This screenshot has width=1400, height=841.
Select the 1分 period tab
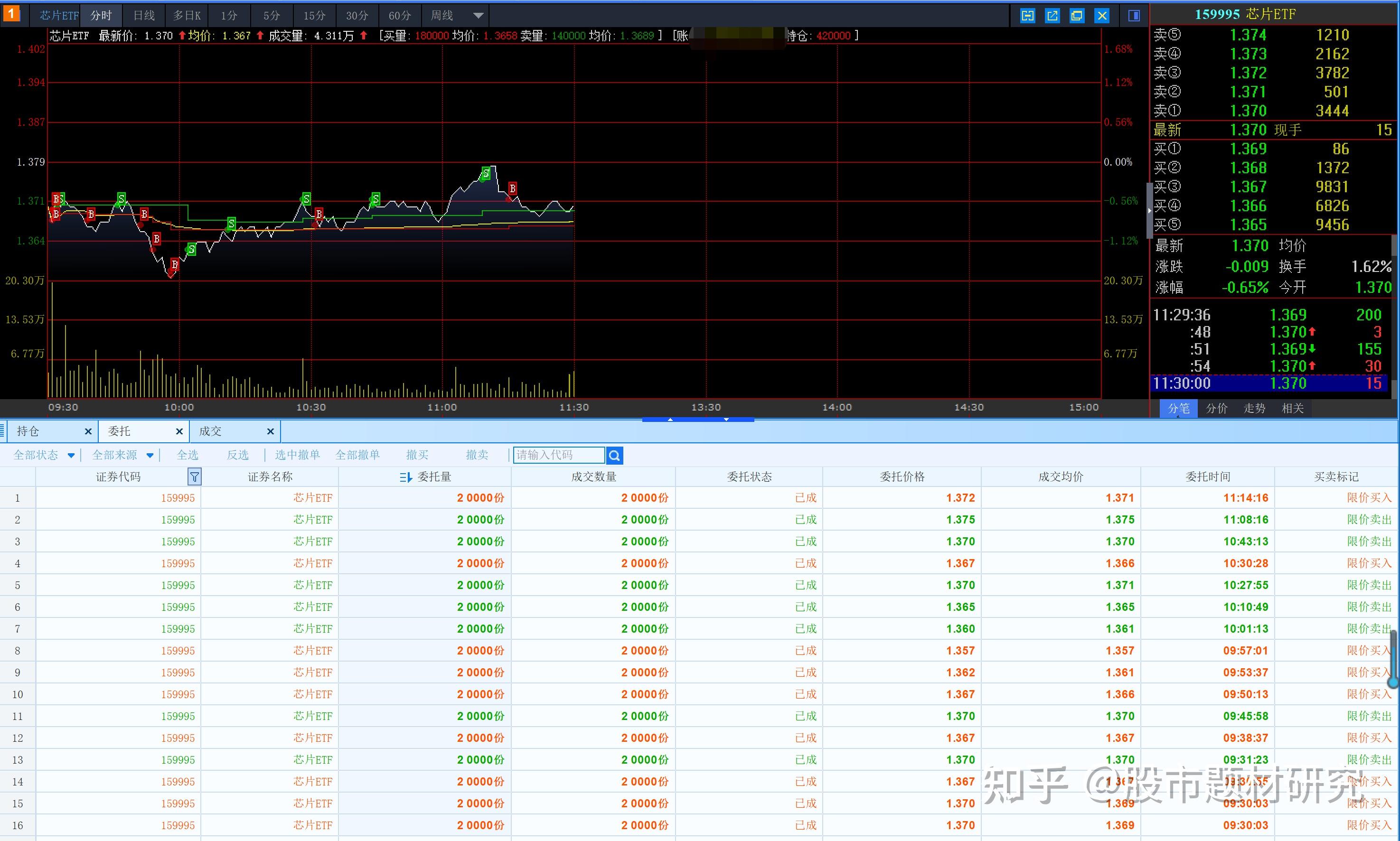pos(229,15)
